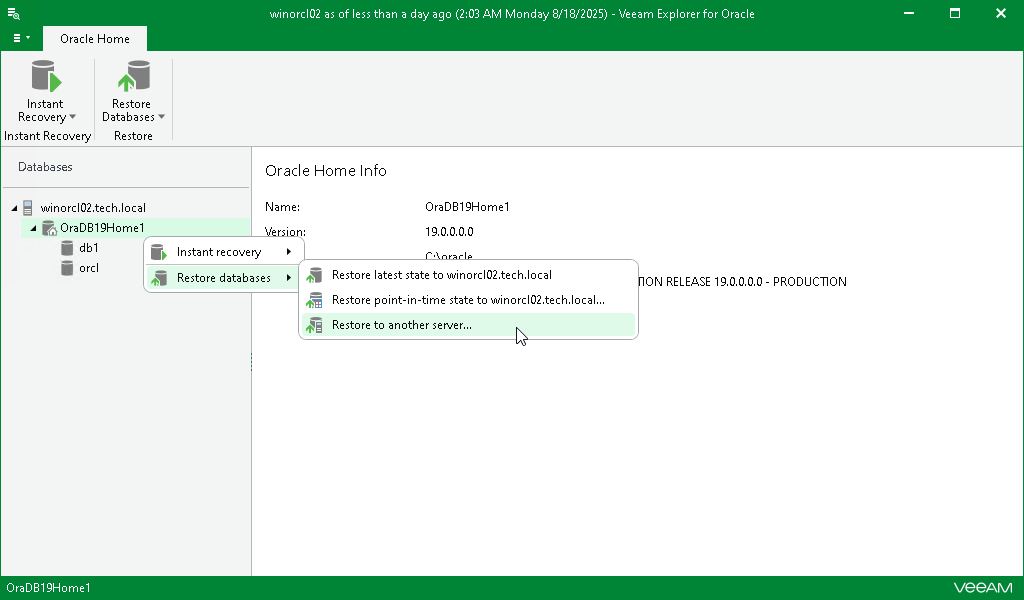Click the OraDB19Home1 home icon
1024x600 pixels.
point(48,227)
